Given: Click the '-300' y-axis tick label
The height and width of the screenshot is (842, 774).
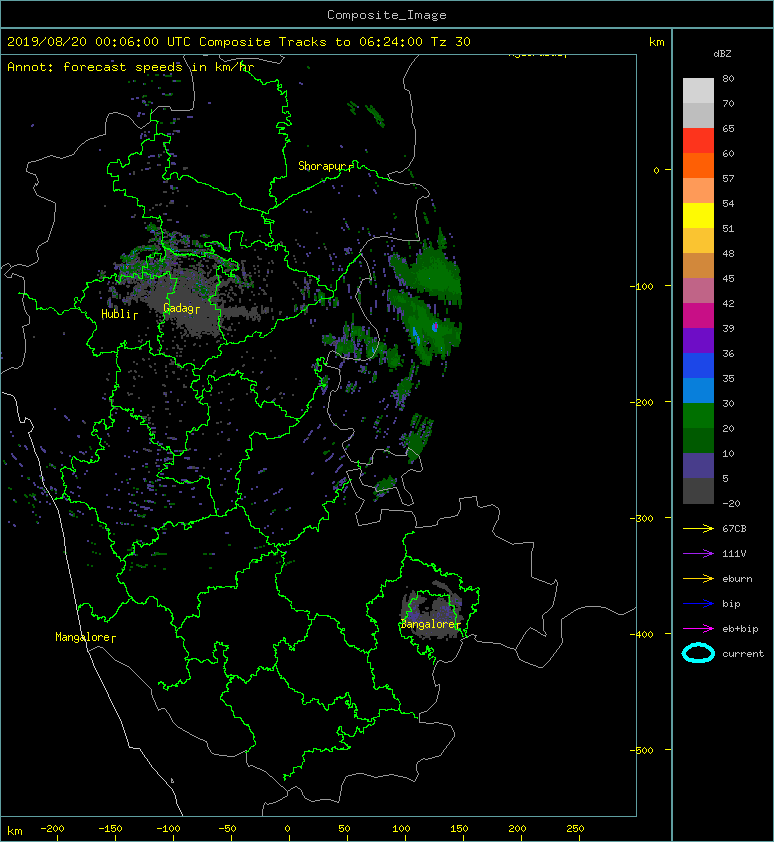Looking at the screenshot, I should pos(641,518).
